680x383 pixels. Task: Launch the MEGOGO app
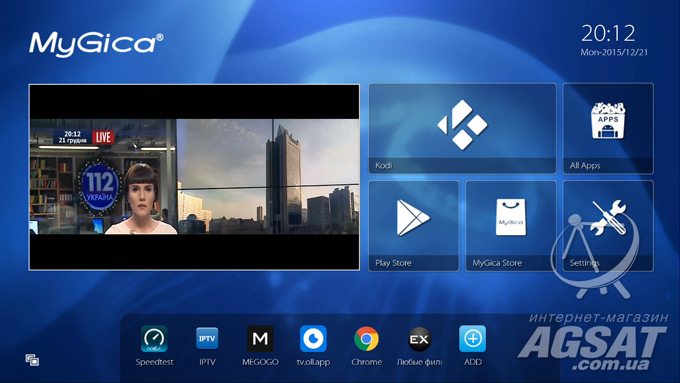pos(260,346)
